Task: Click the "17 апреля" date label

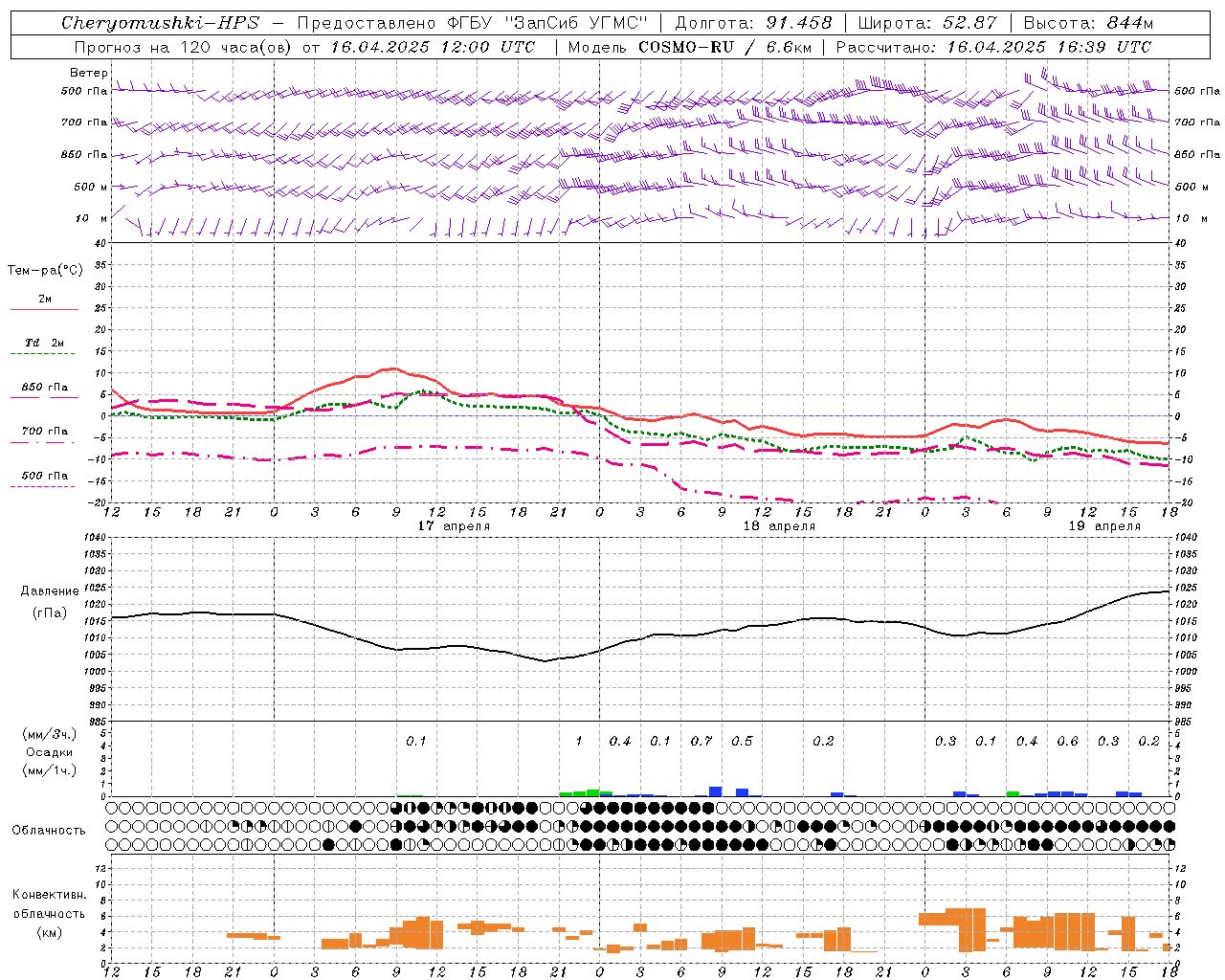Action: coord(454,526)
